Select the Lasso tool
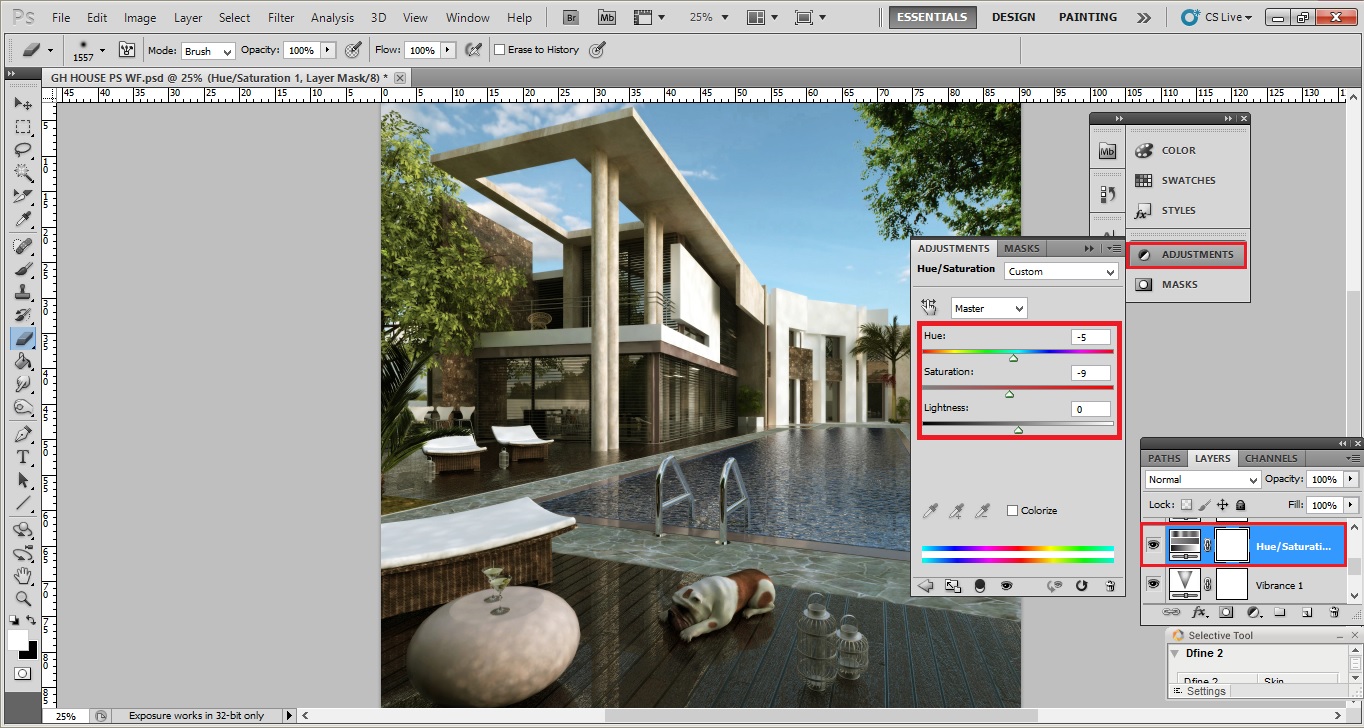This screenshot has width=1364, height=728. coord(23,150)
